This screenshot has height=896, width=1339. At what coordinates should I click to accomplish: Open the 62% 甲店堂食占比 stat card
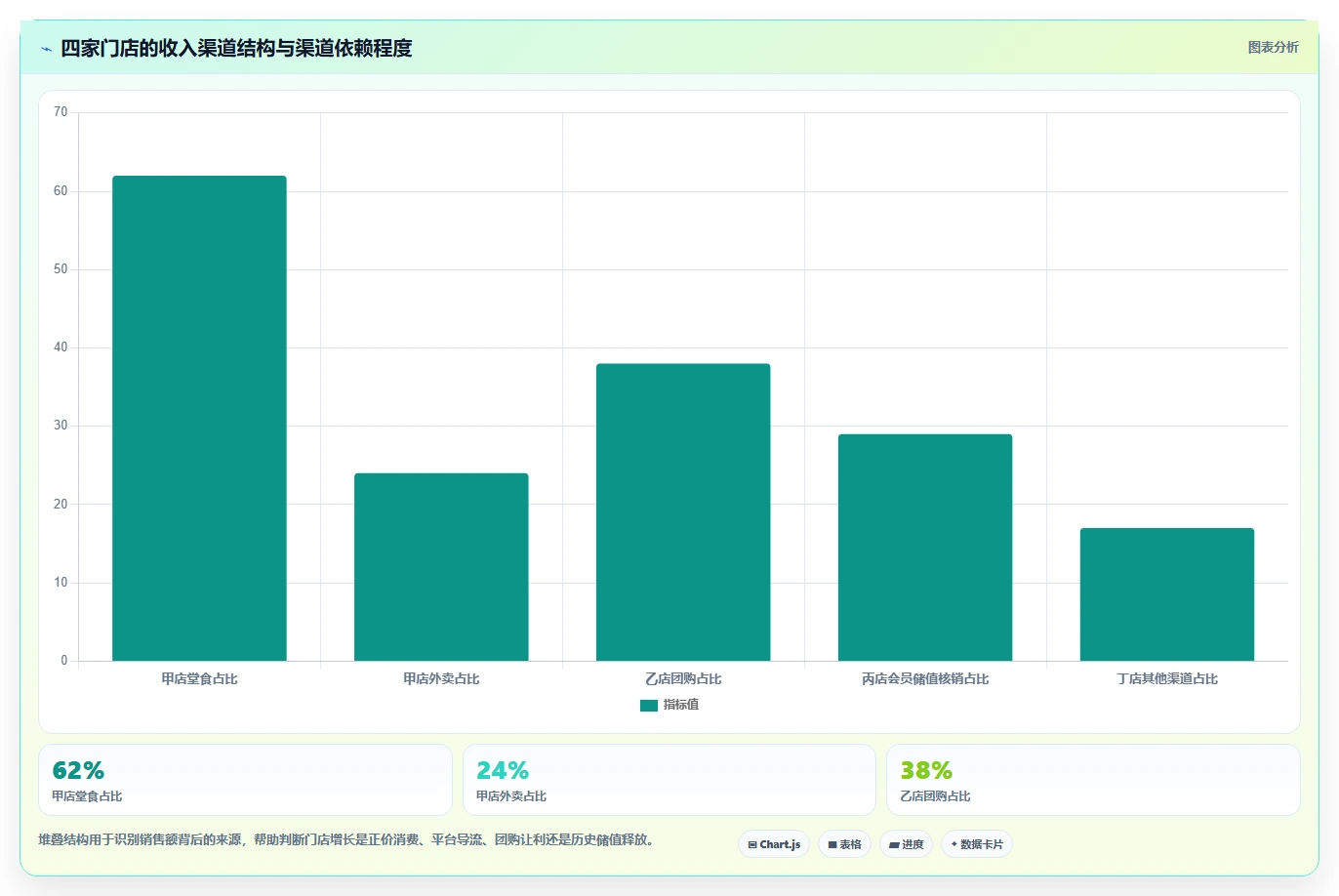[245, 780]
